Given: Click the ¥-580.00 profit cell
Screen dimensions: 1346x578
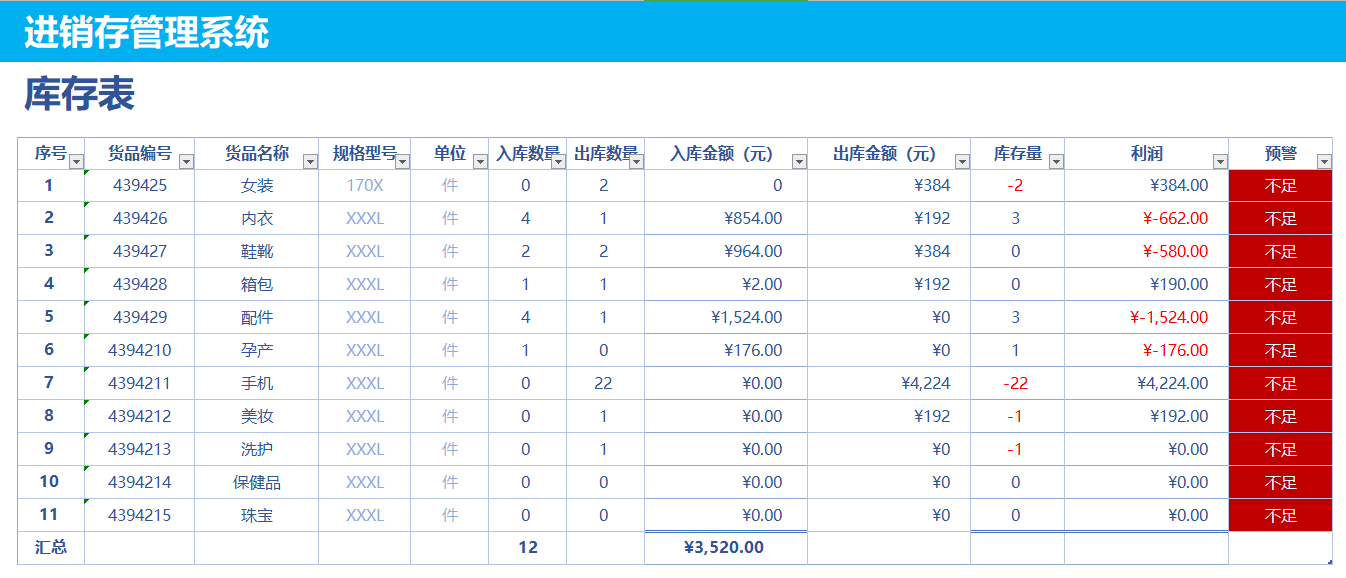Looking at the screenshot, I should (x=1147, y=252).
